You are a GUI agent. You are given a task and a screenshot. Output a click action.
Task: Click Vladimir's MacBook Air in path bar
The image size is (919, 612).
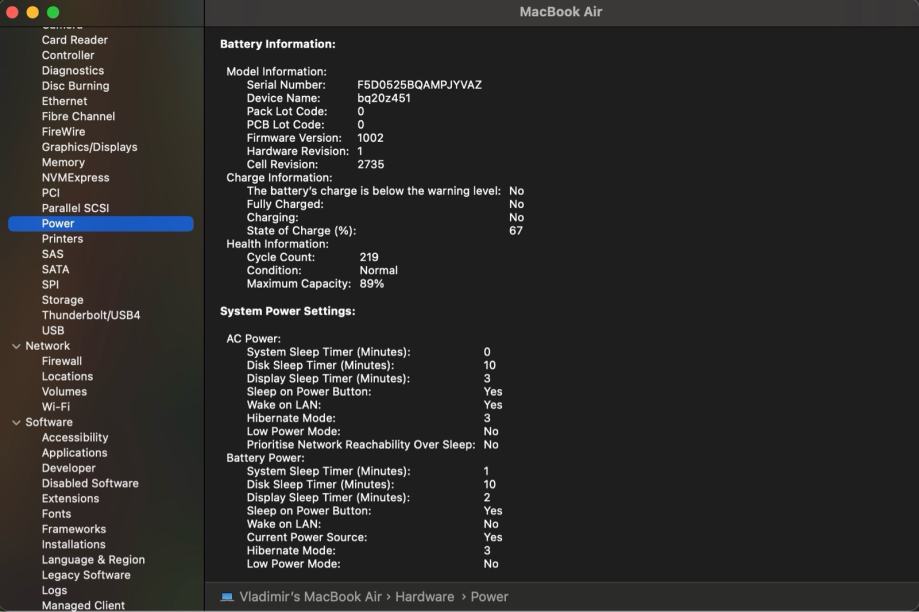pos(310,597)
